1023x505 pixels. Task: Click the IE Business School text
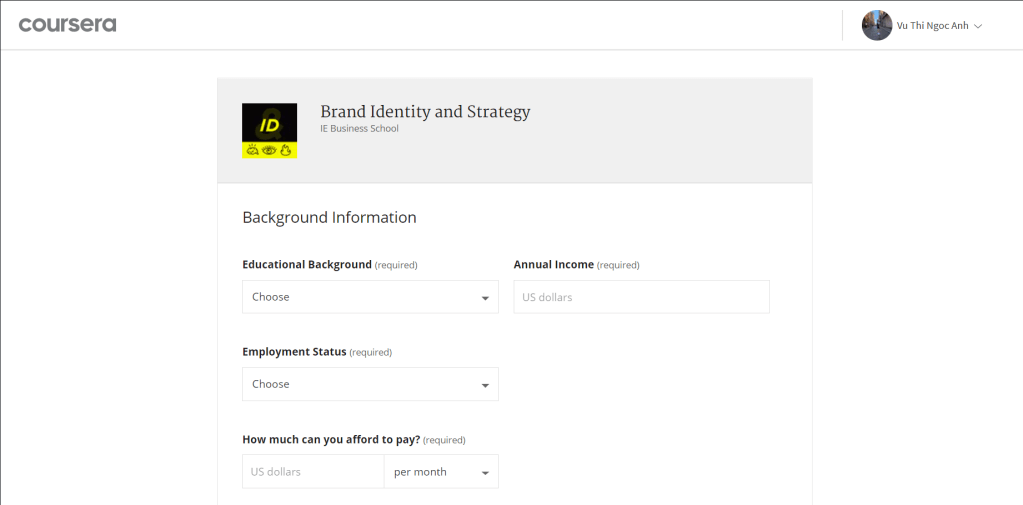click(x=359, y=129)
